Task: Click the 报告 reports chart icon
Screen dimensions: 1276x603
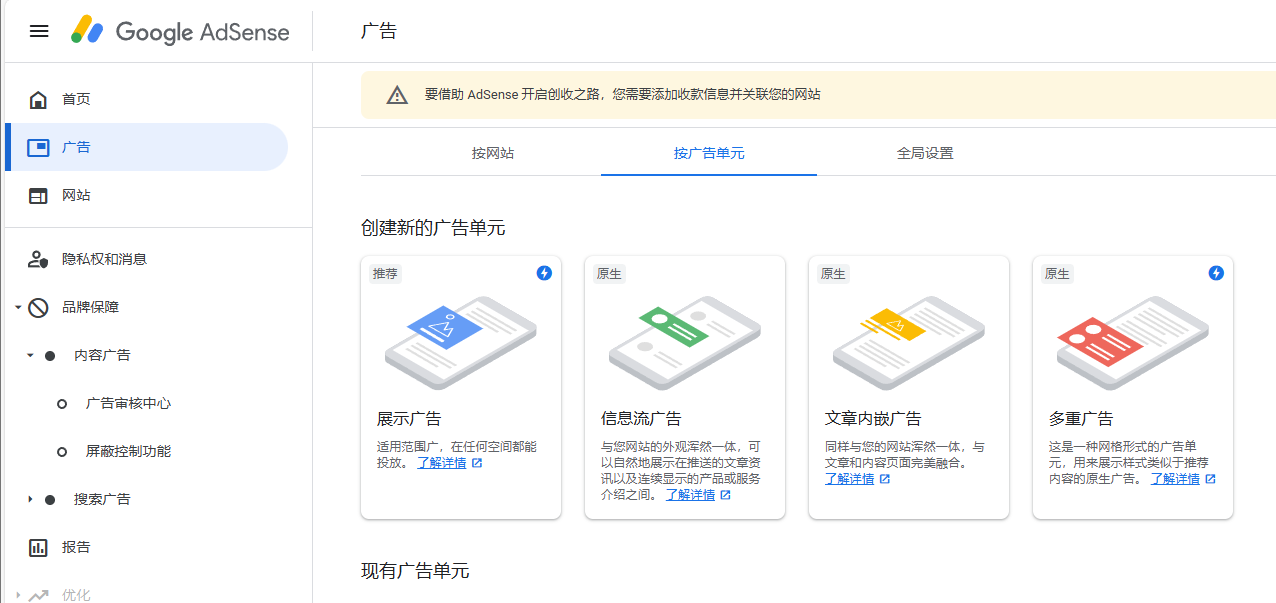Action: pos(38,548)
